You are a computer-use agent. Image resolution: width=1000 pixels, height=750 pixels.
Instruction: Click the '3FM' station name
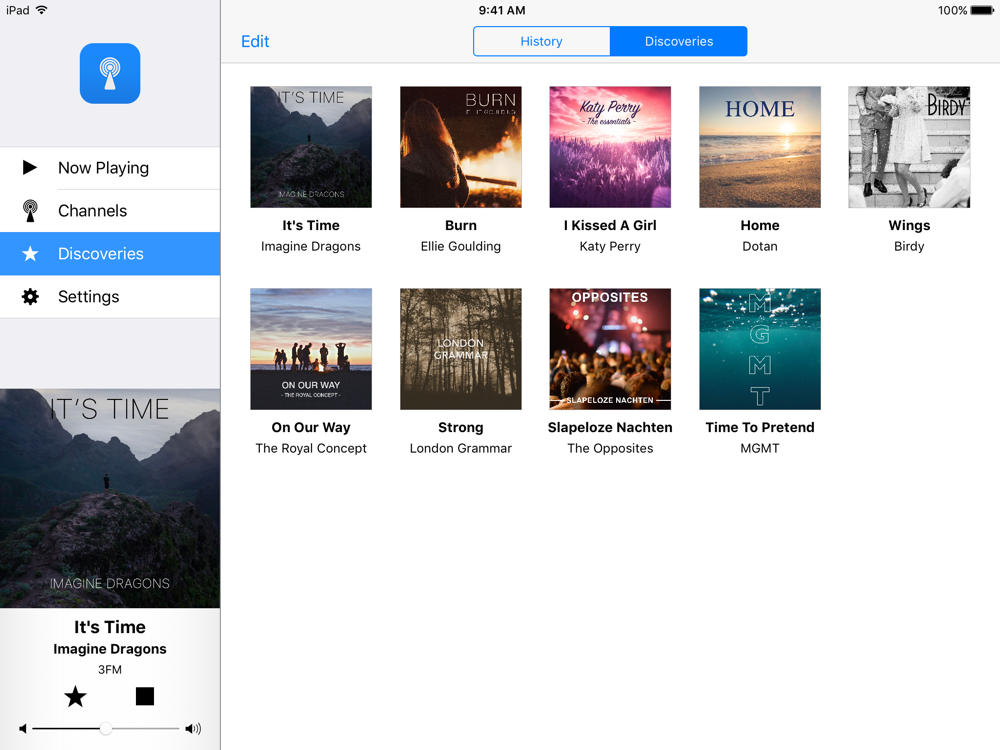click(110, 670)
